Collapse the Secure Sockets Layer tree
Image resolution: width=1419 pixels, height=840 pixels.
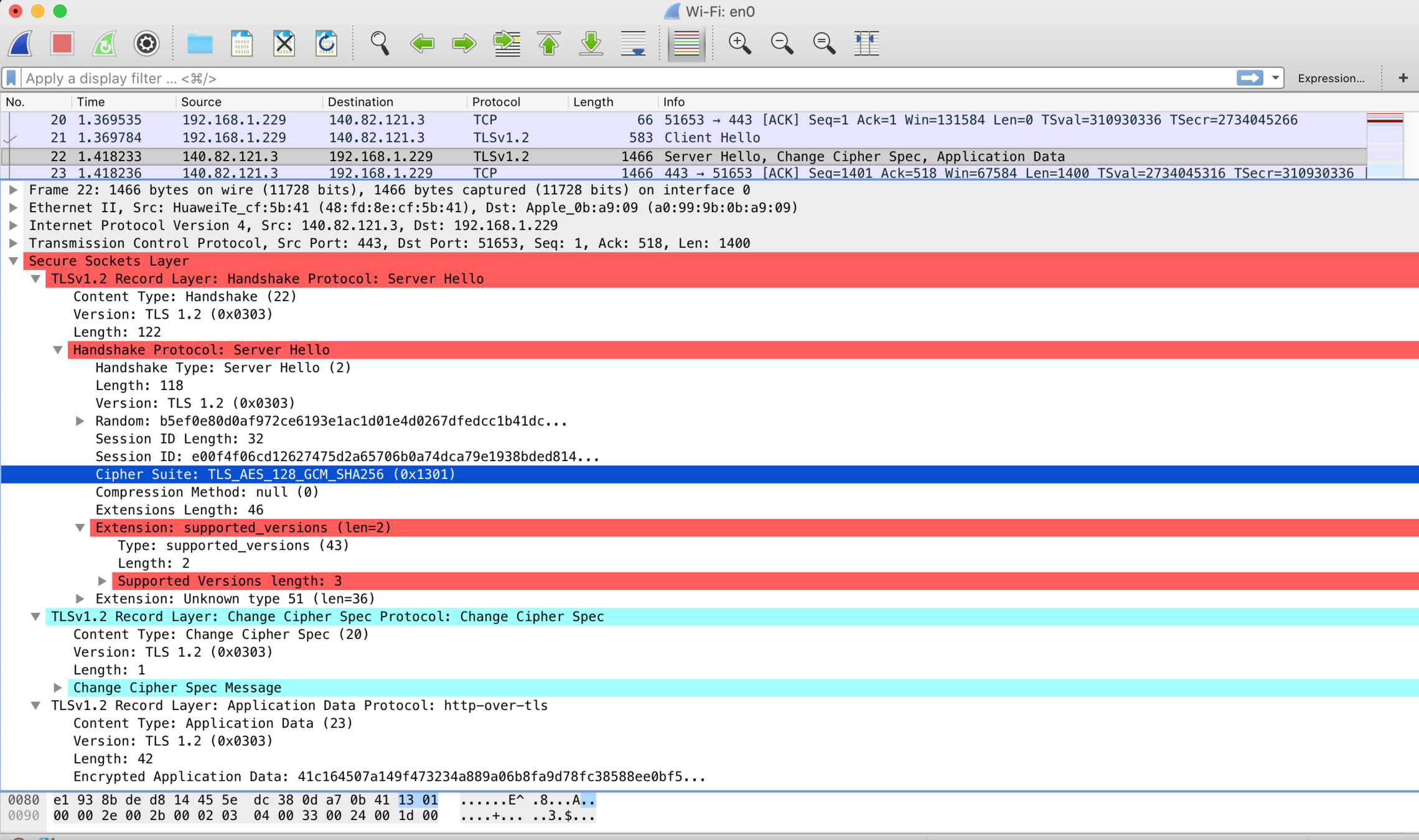pos(14,261)
